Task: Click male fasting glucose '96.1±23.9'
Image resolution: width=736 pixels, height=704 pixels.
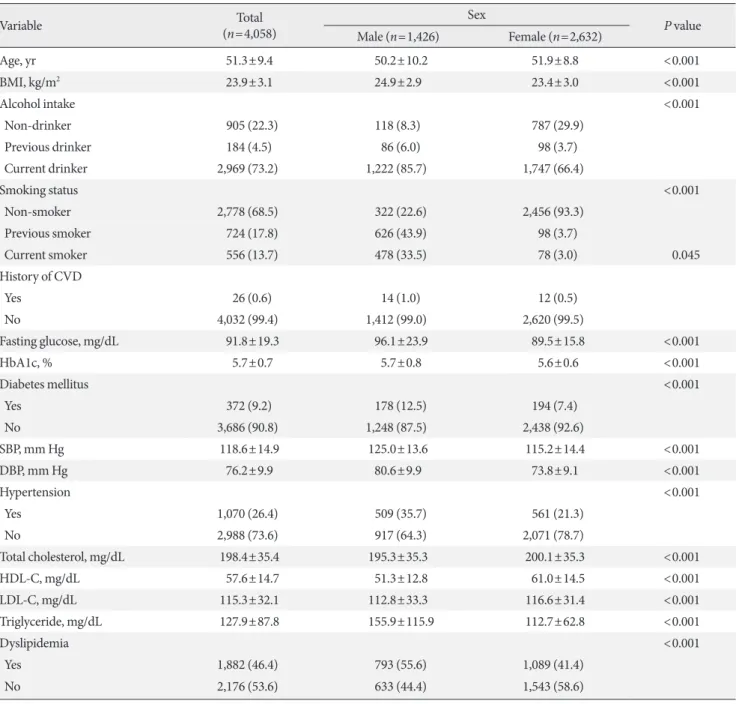Action: pyautogui.click(x=401, y=341)
